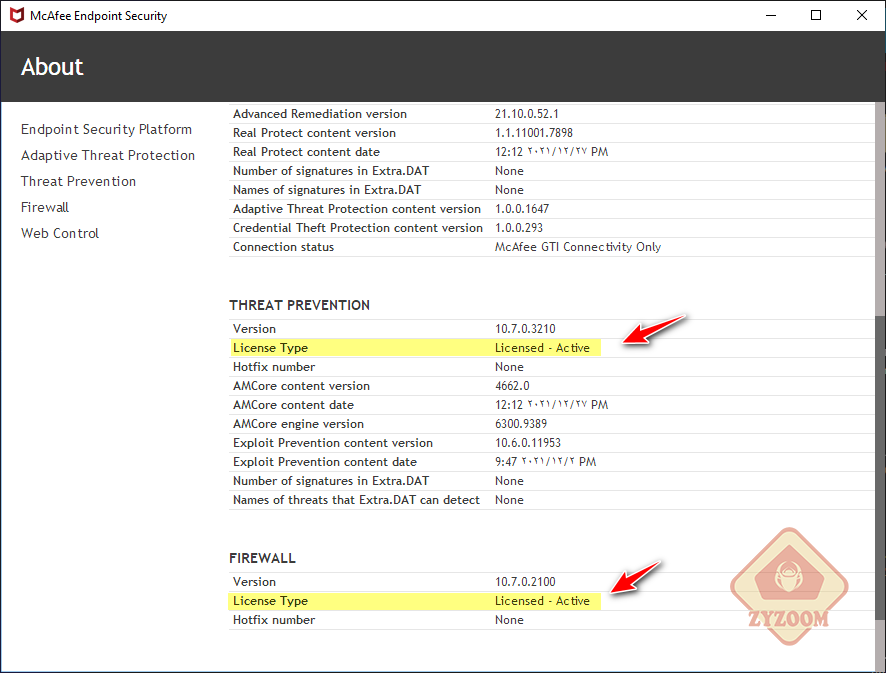This screenshot has width=886, height=673.
Task: Click the FIREWALL section heading
Action: pos(263,558)
